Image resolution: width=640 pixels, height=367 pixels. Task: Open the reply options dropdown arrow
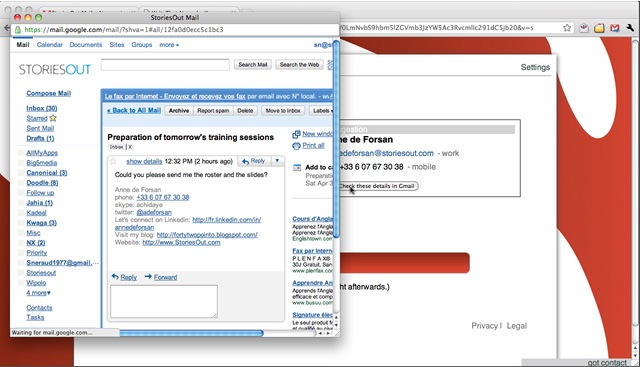[x=277, y=161]
